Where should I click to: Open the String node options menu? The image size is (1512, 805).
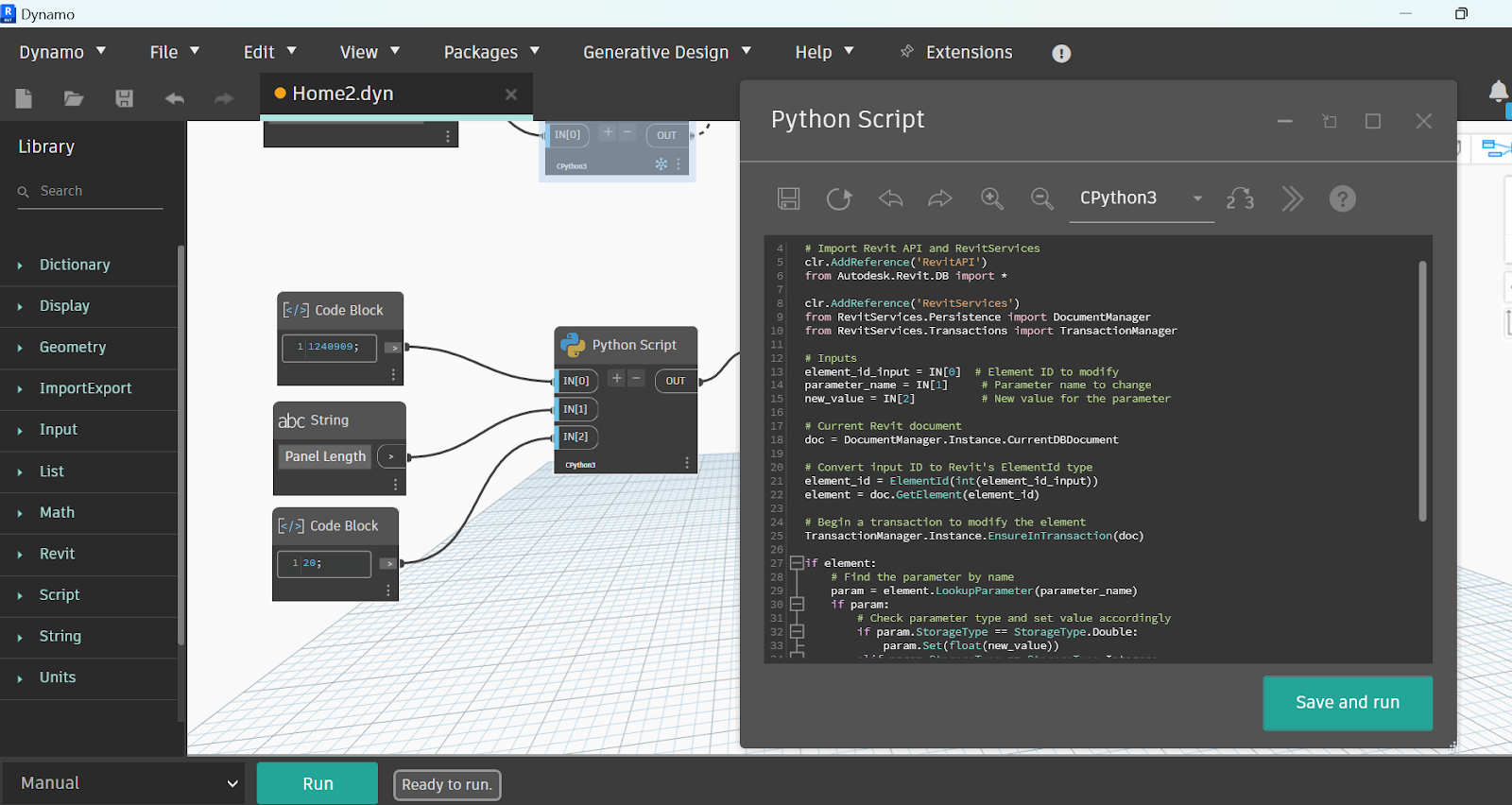[395, 485]
